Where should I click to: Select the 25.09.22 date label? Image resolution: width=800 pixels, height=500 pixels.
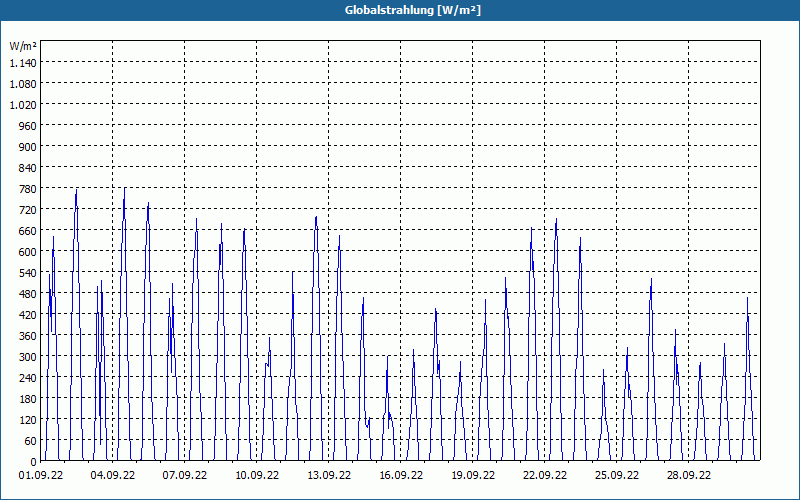coord(617,476)
